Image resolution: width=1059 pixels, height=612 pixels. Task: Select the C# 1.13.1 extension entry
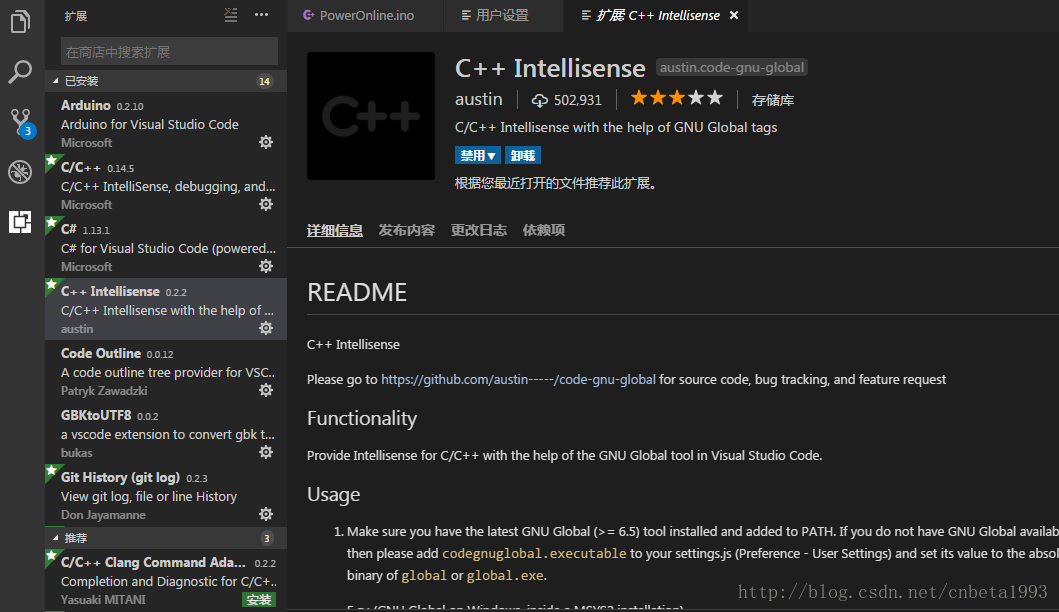tap(166, 248)
